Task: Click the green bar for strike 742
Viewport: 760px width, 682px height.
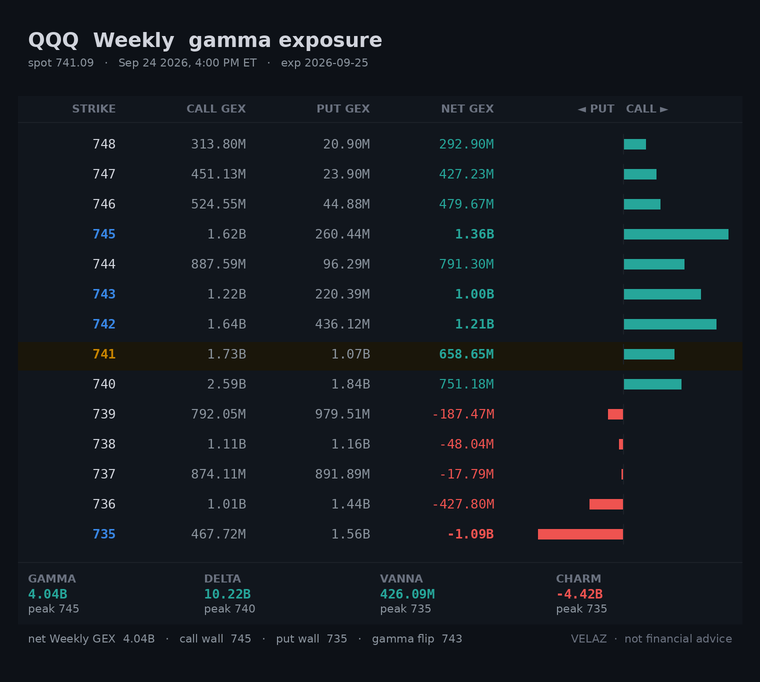Action: [x=670, y=324]
